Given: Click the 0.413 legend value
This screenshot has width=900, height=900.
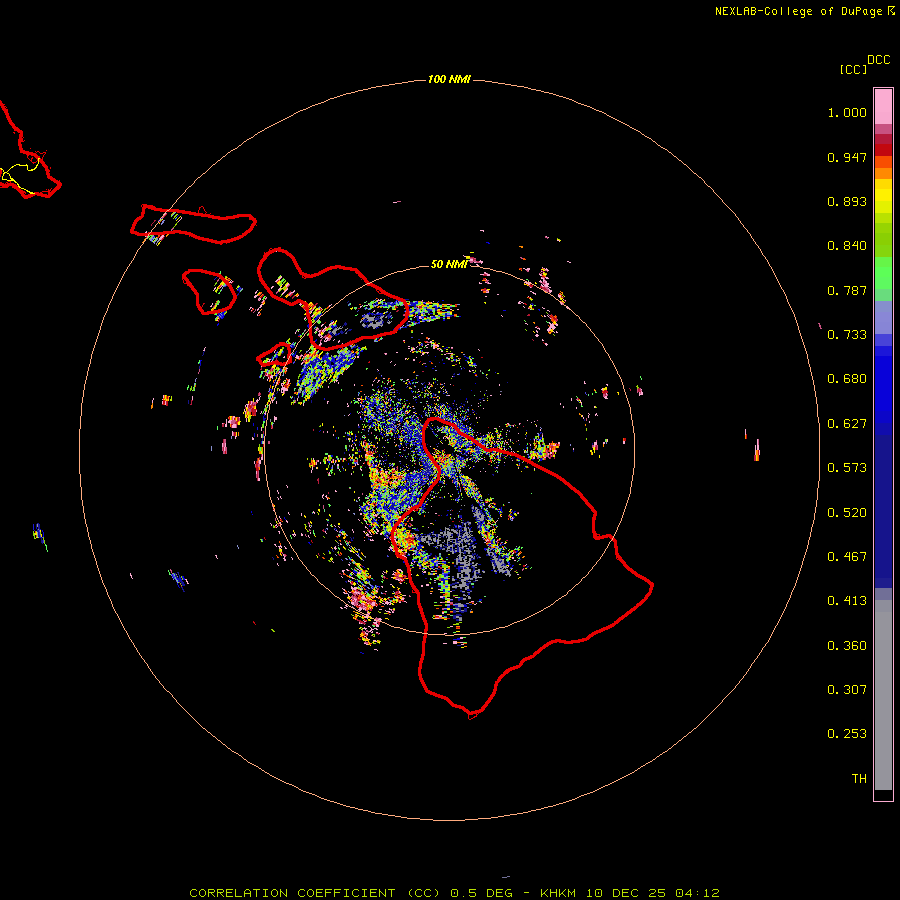Looking at the screenshot, I should pos(846,601).
